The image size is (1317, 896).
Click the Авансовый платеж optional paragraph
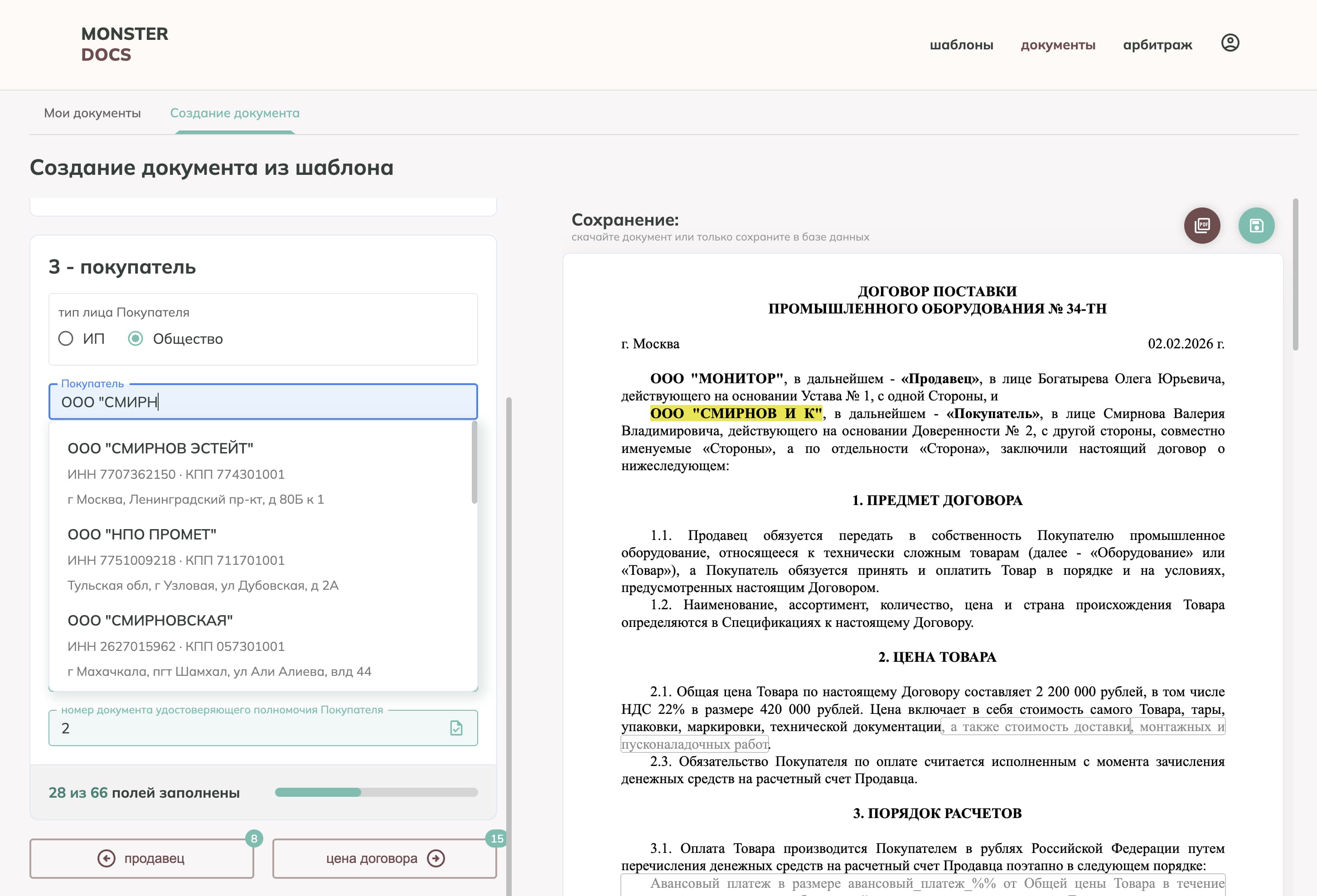[923, 884]
